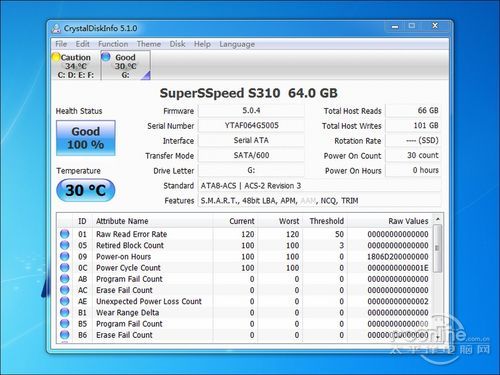Click the Firmware value 5.0.4
Image resolution: width=500 pixels, height=375 pixels.
251,111
